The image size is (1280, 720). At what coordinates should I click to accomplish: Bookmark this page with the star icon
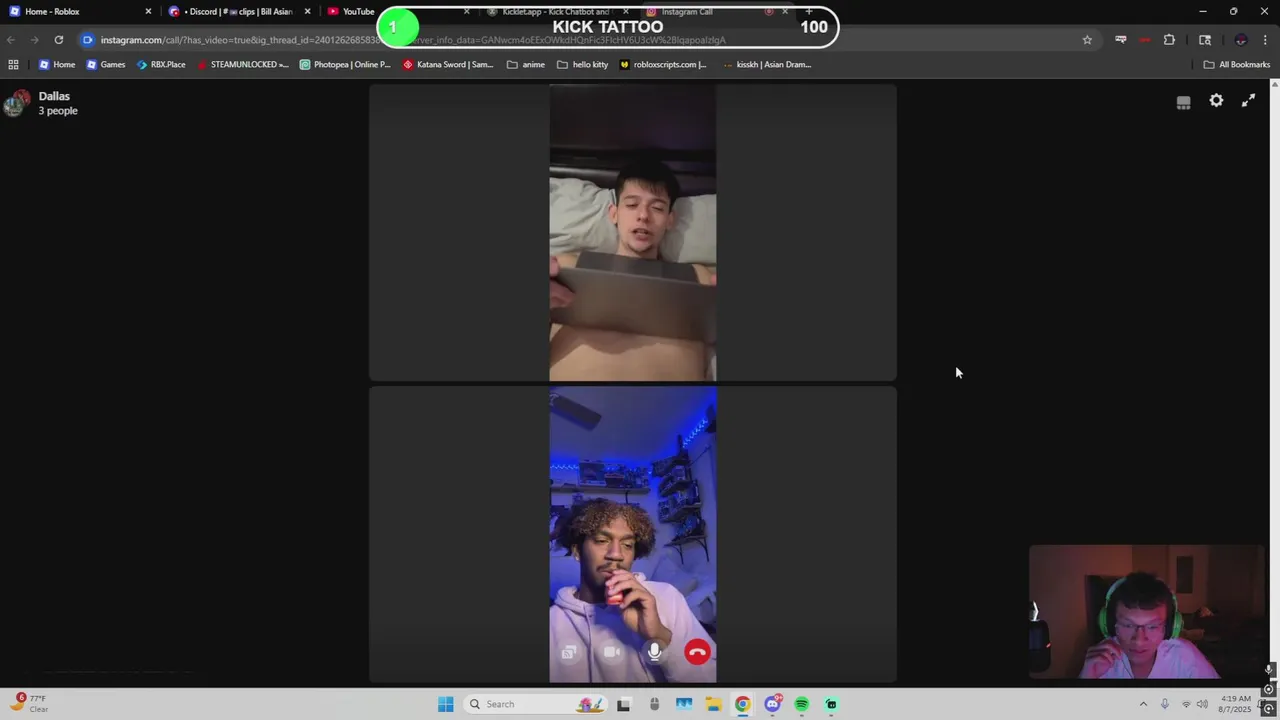pos(1087,40)
